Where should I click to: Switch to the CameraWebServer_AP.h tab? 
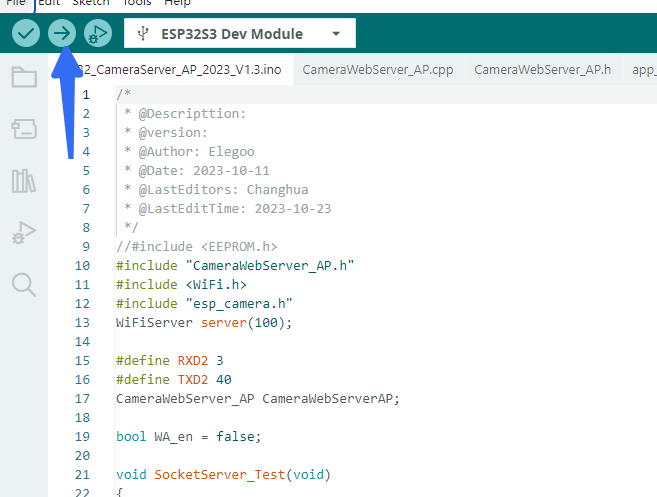tap(543, 70)
